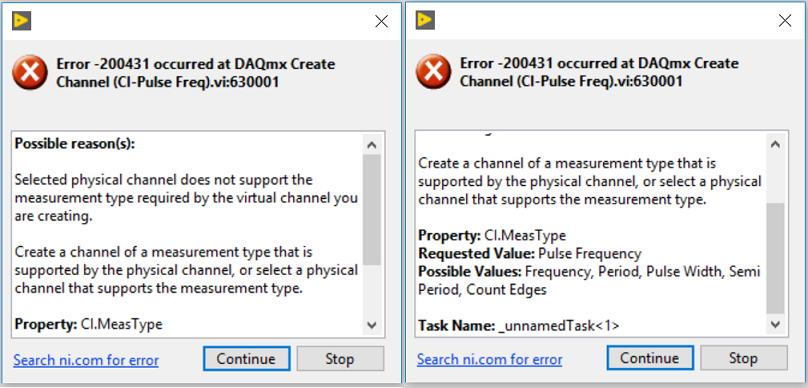Click the scrollbar thumb in the right reason box
808x388 pixels.
[x=776, y=258]
